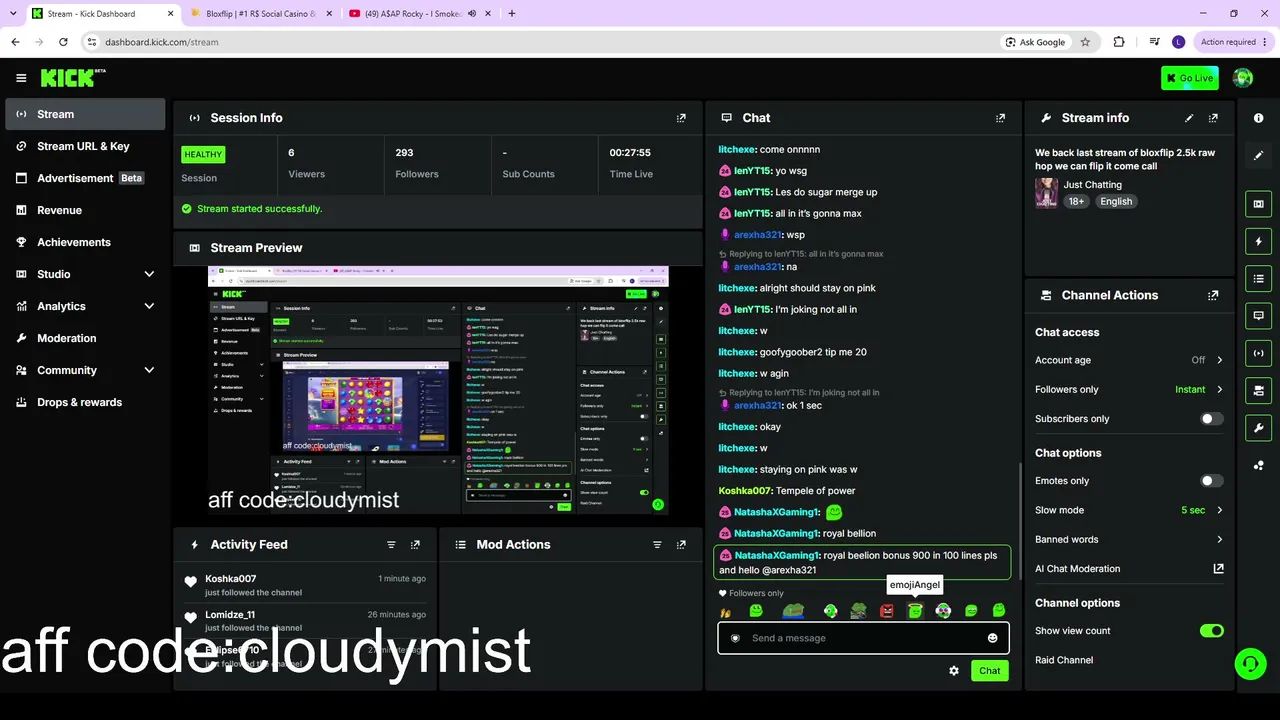Image resolution: width=1280 pixels, height=720 pixels.
Task: Open Drops & rewards page
Action: coord(85,402)
